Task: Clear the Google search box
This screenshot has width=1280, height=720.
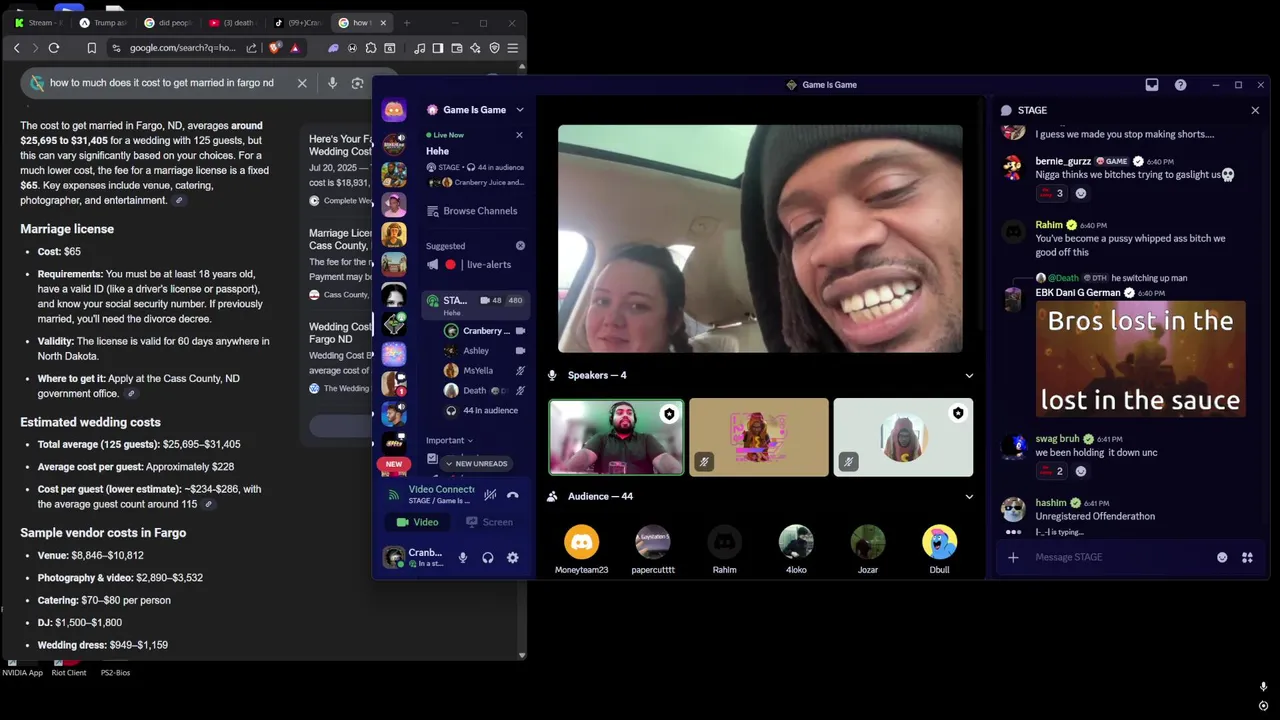Action: coord(302,83)
